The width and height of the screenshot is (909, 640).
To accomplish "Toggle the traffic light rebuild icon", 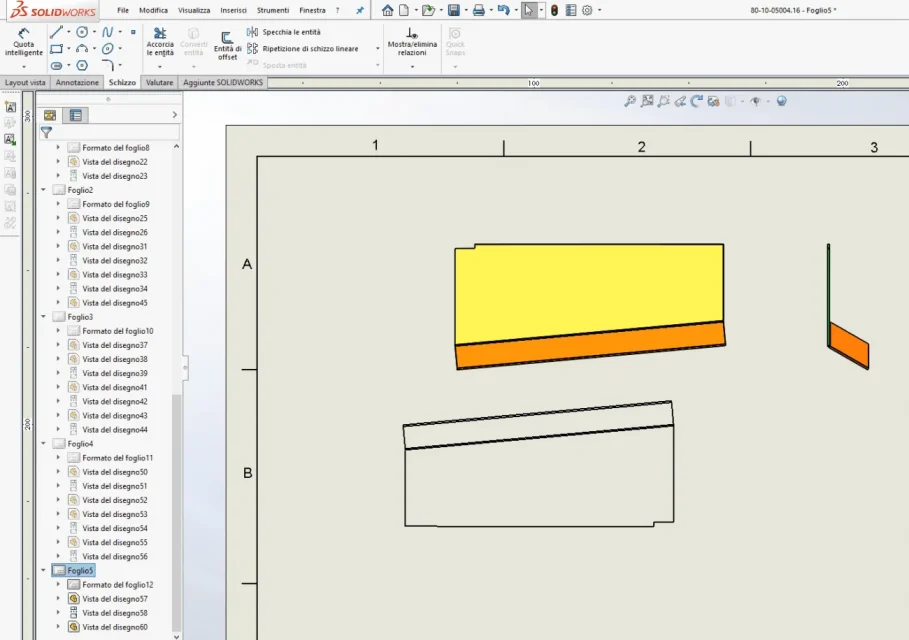I will (x=554, y=10).
